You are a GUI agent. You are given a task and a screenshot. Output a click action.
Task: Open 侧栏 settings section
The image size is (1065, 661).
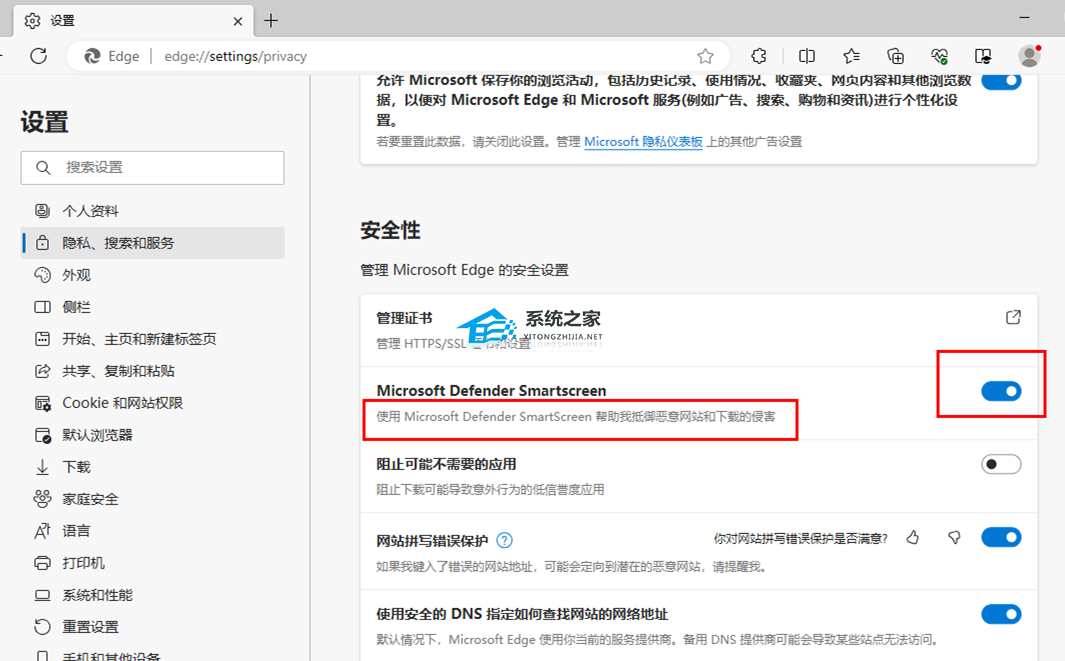point(152,307)
